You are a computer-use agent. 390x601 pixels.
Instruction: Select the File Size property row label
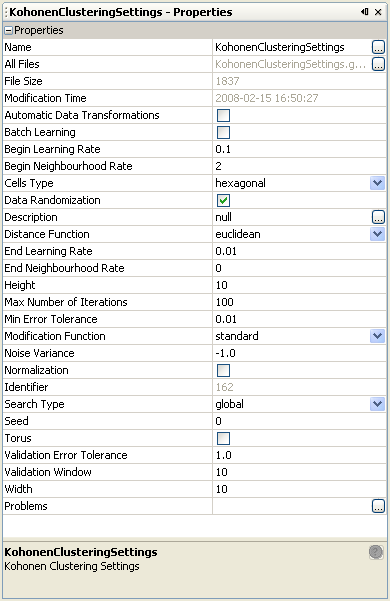tap(23, 81)
